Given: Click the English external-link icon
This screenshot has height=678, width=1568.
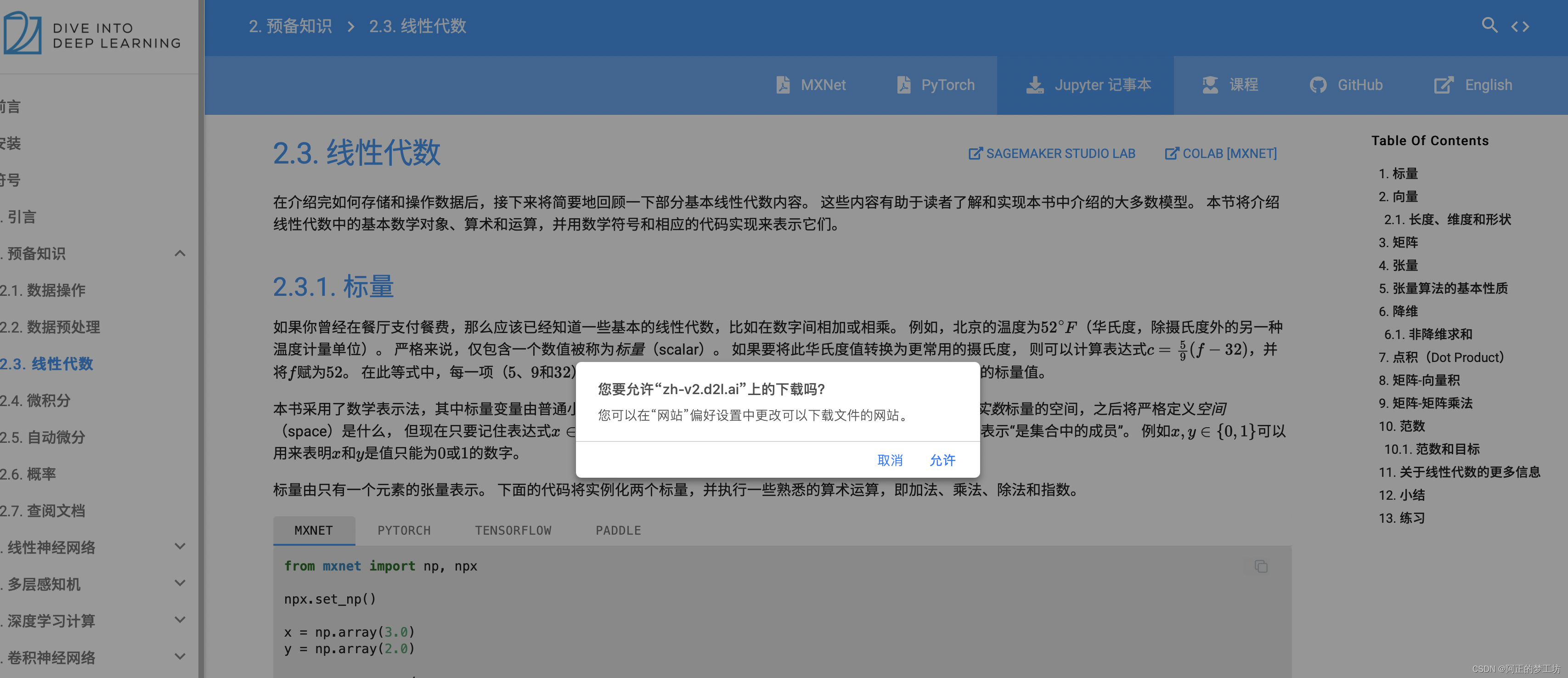Looking at the screenshot, I should pos(1444,85).
